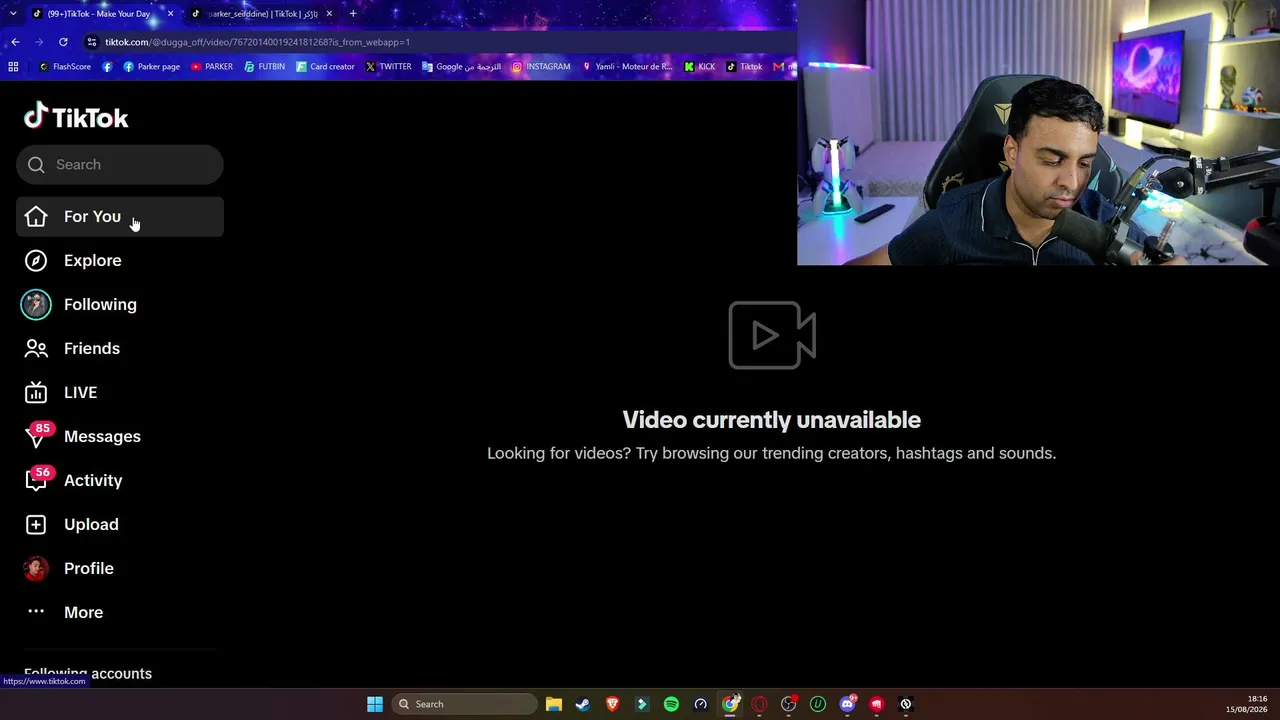Image resolution: width=1280 pixels, height=720 pixels.
Task: Expand the More menu
Action: coord(120,613)
